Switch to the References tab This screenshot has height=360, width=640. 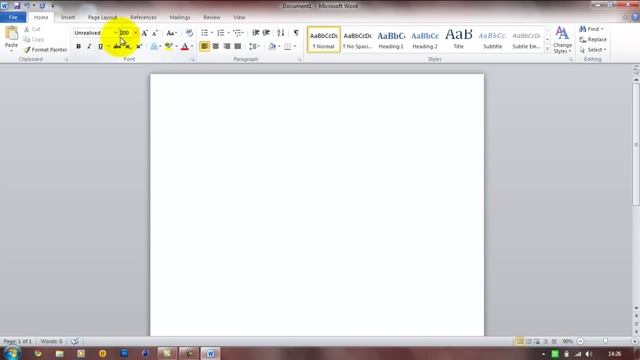(x=143, y=18)
